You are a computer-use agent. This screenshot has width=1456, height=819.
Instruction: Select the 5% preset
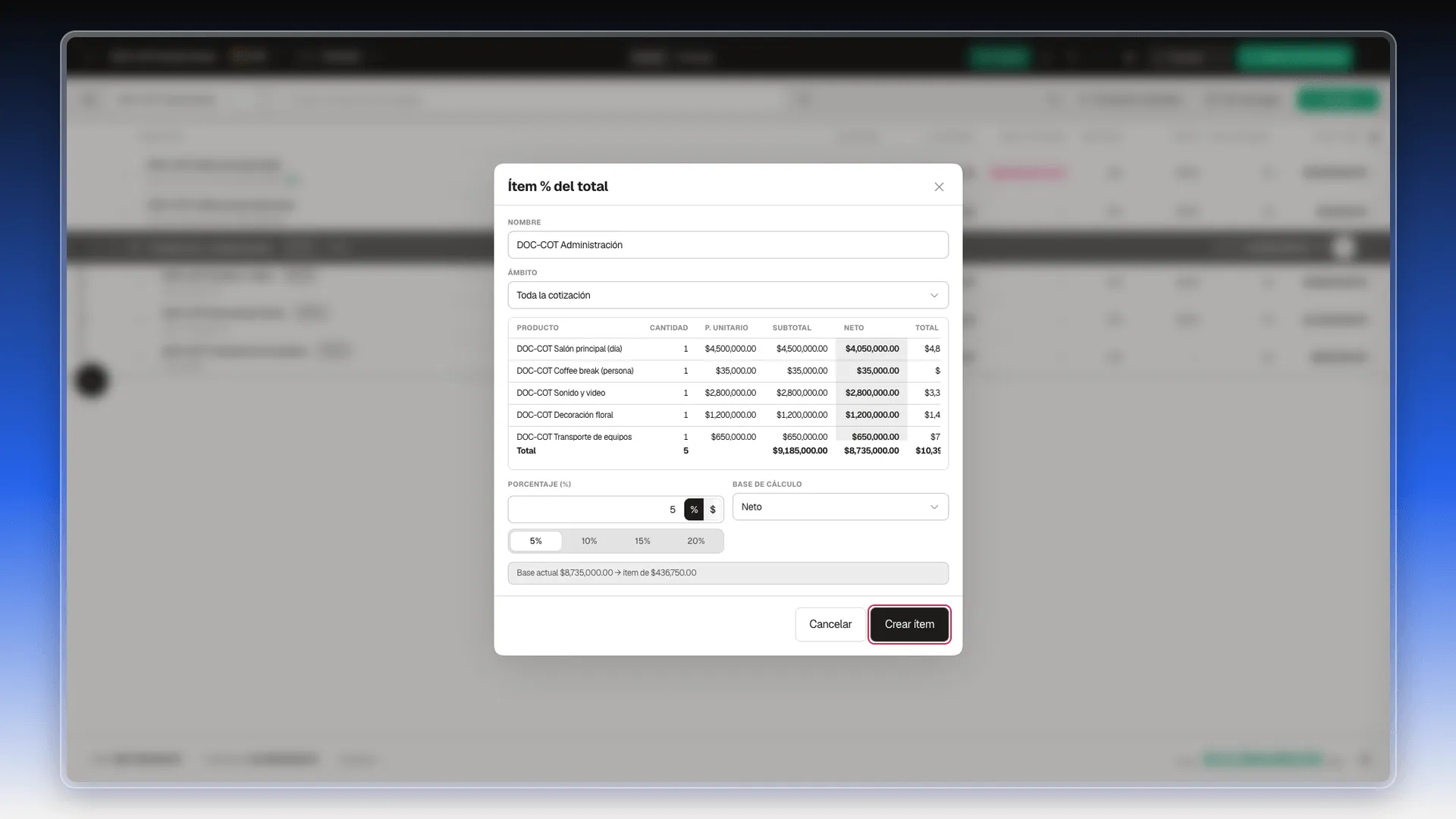click(x=536, y=541)
